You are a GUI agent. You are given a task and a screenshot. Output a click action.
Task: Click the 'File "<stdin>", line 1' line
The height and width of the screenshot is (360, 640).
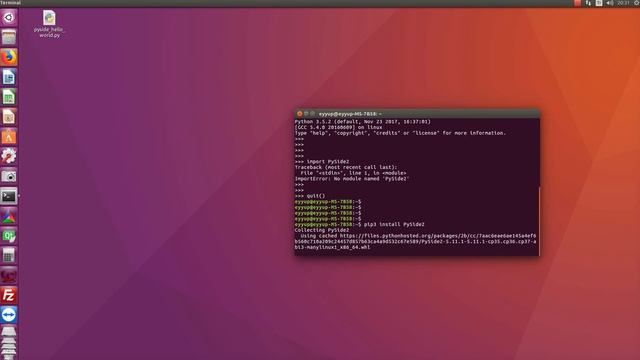coord(353,173)
